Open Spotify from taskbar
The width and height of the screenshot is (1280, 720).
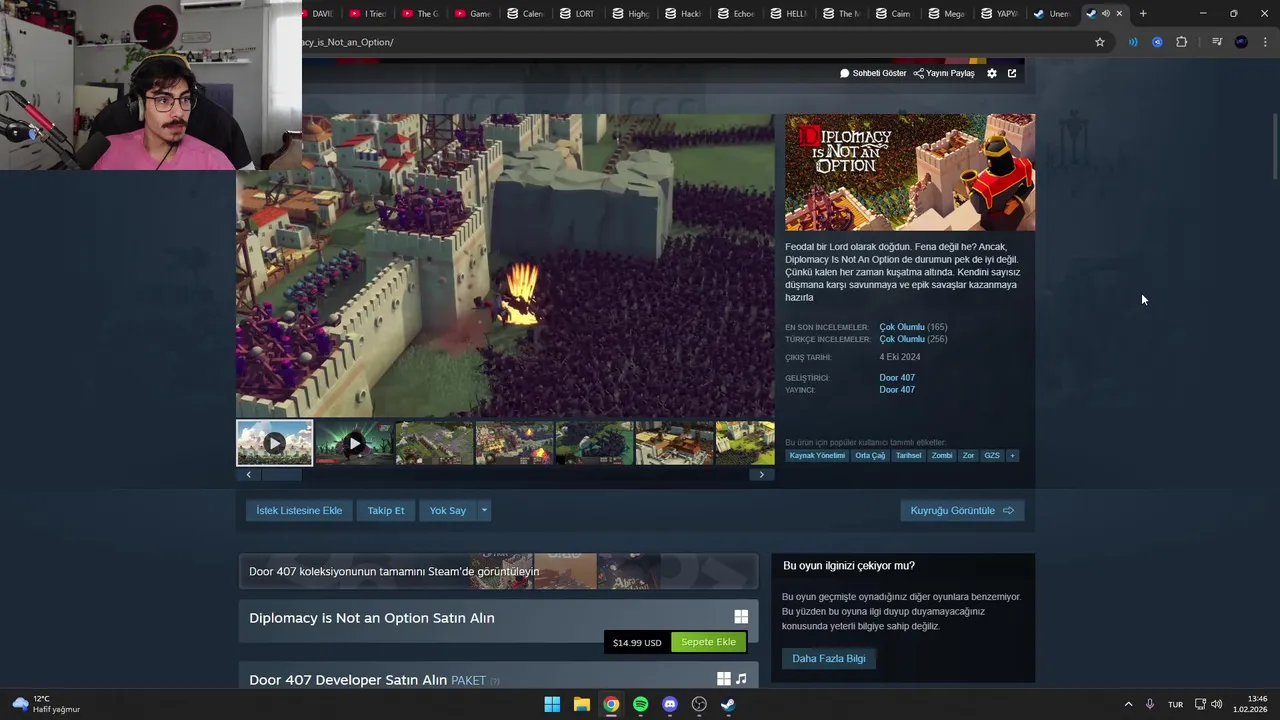tap(640, 704)
